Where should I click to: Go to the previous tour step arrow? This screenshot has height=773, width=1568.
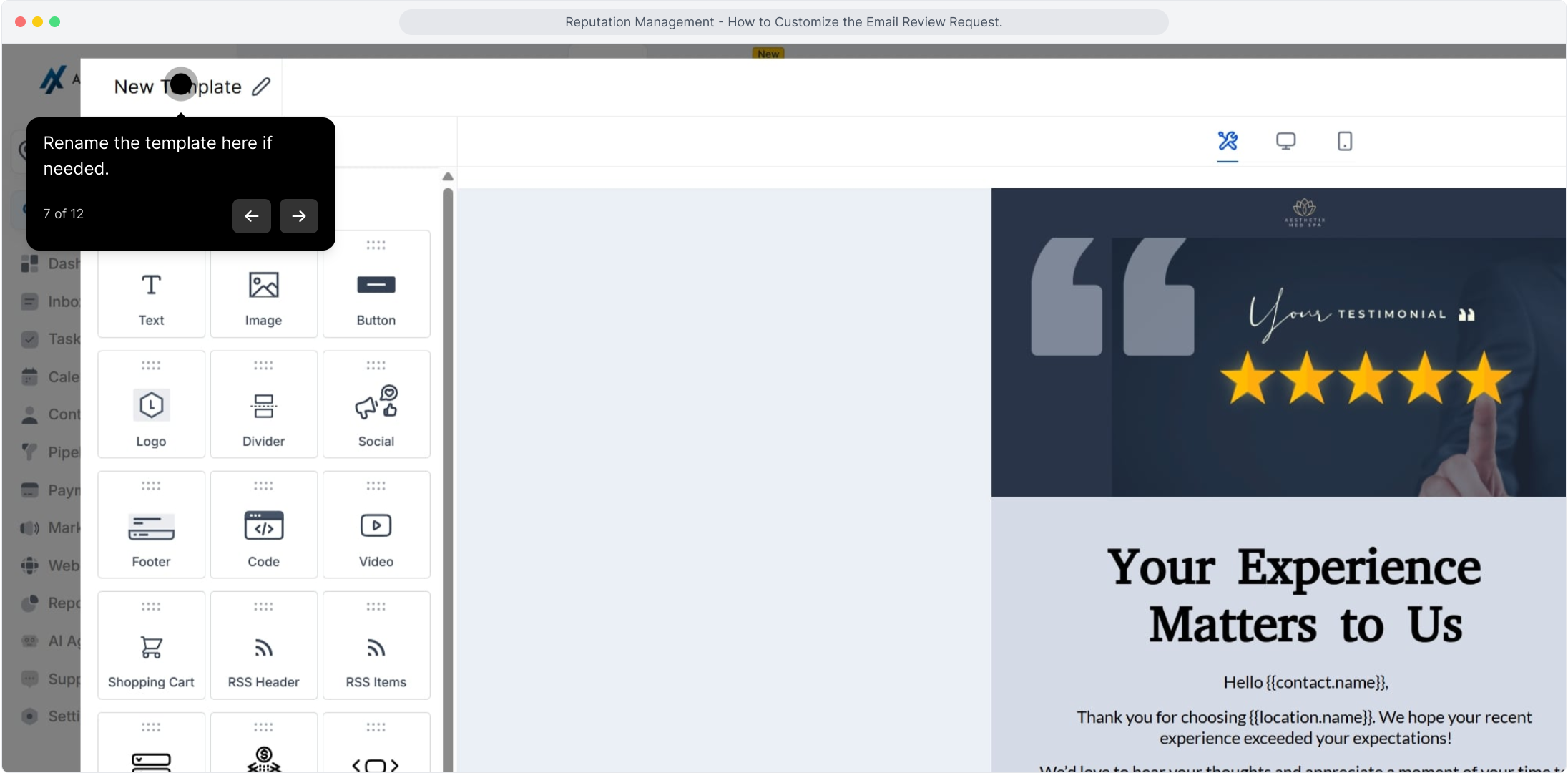pos(252,215)
